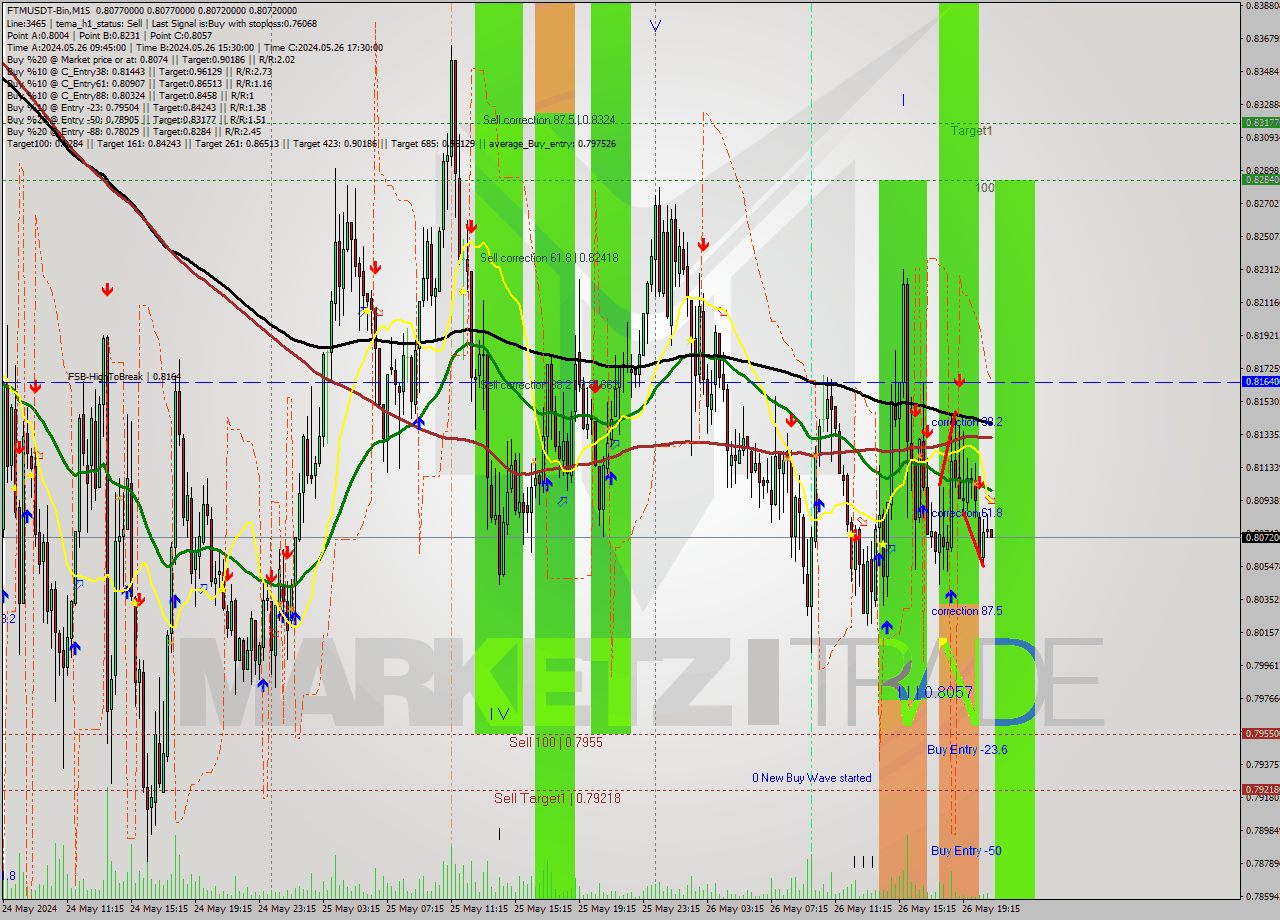The image size is (1280, 920).
Task: Click the '25 May 11:15' time label
Action: click(x=478, y=910)
